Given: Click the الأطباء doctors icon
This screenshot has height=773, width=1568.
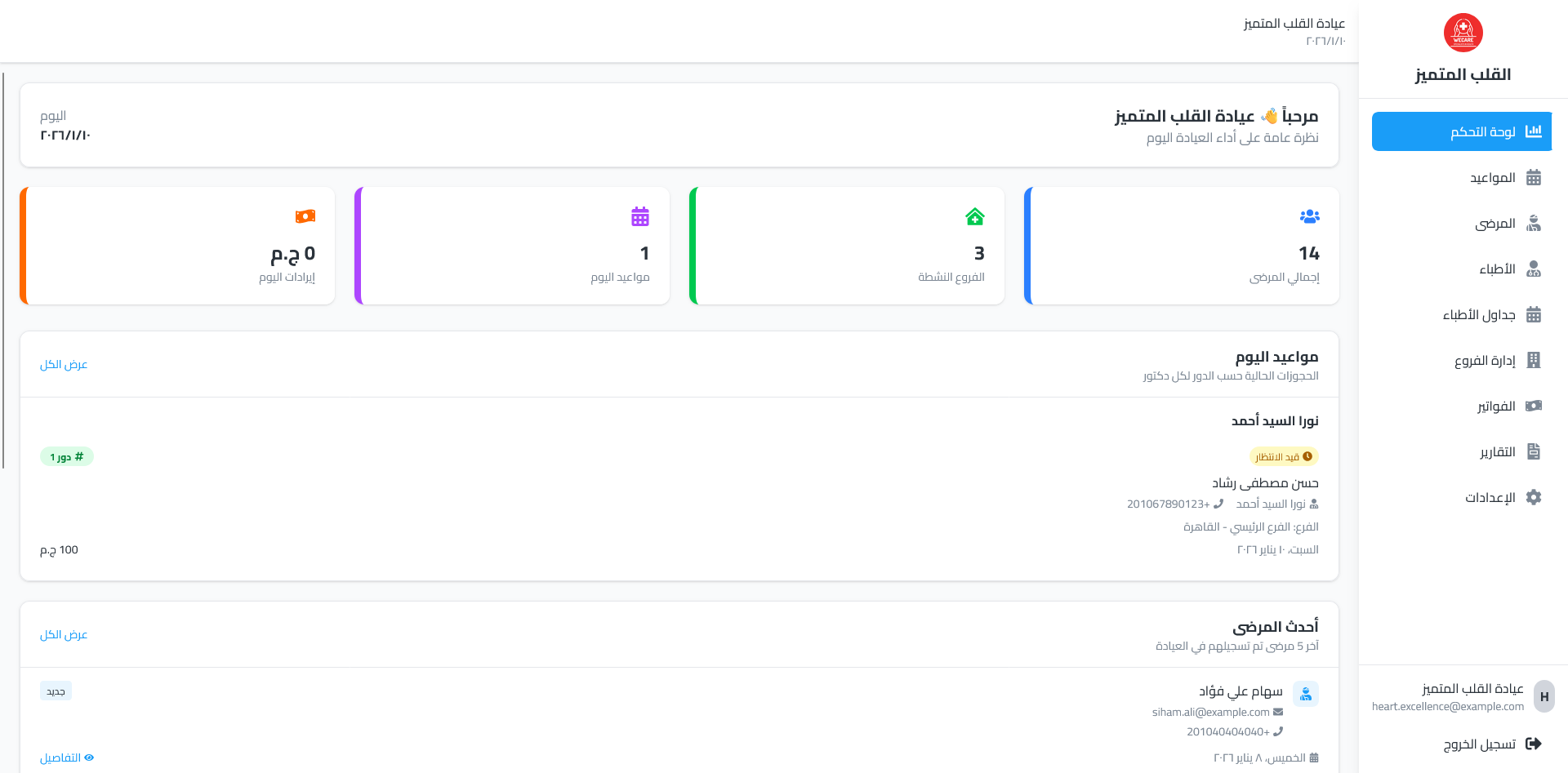Looking at the screenshot, I should [1534, 269].
